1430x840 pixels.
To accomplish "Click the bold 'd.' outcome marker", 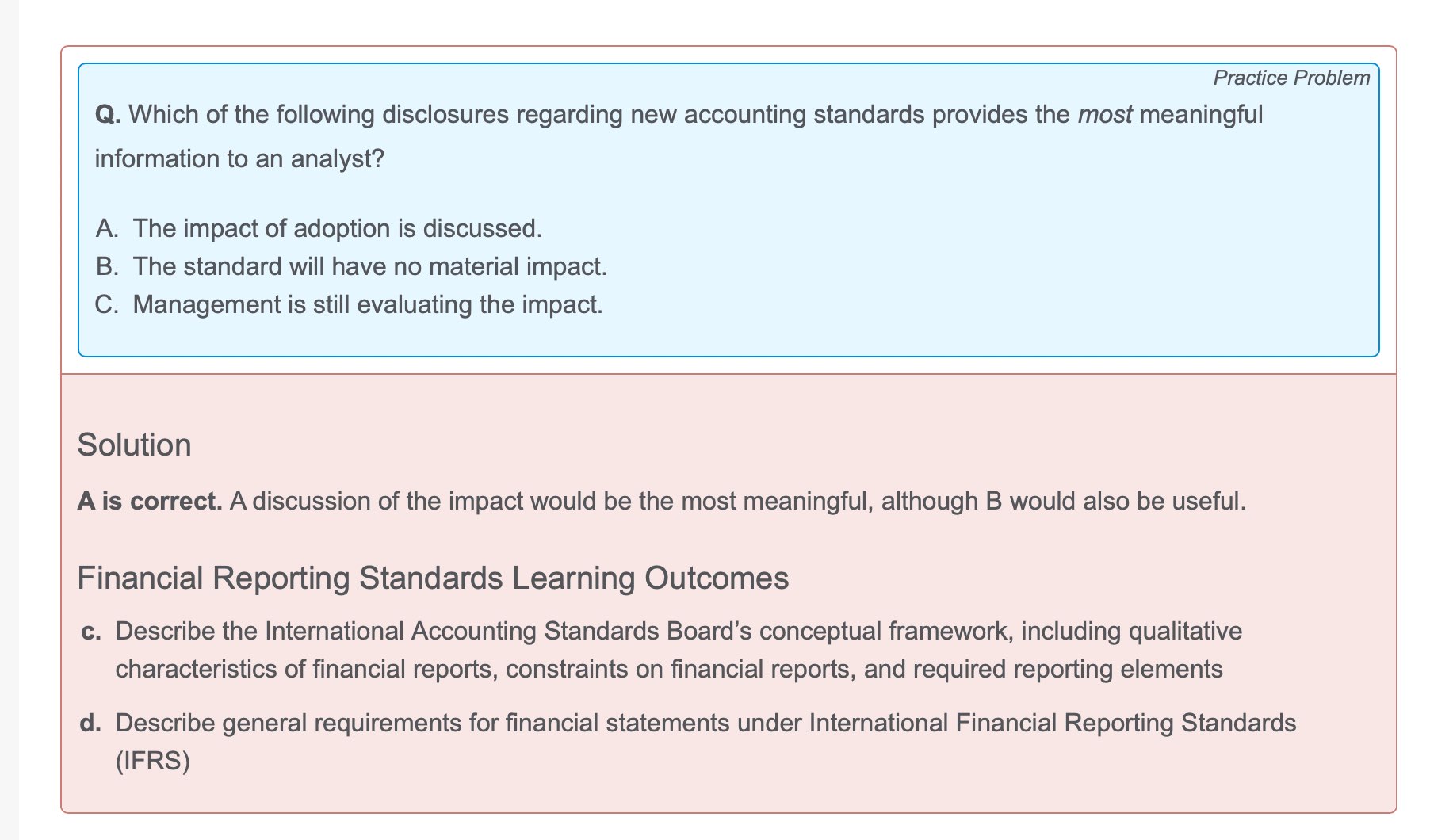I will [x=91, y=723].
